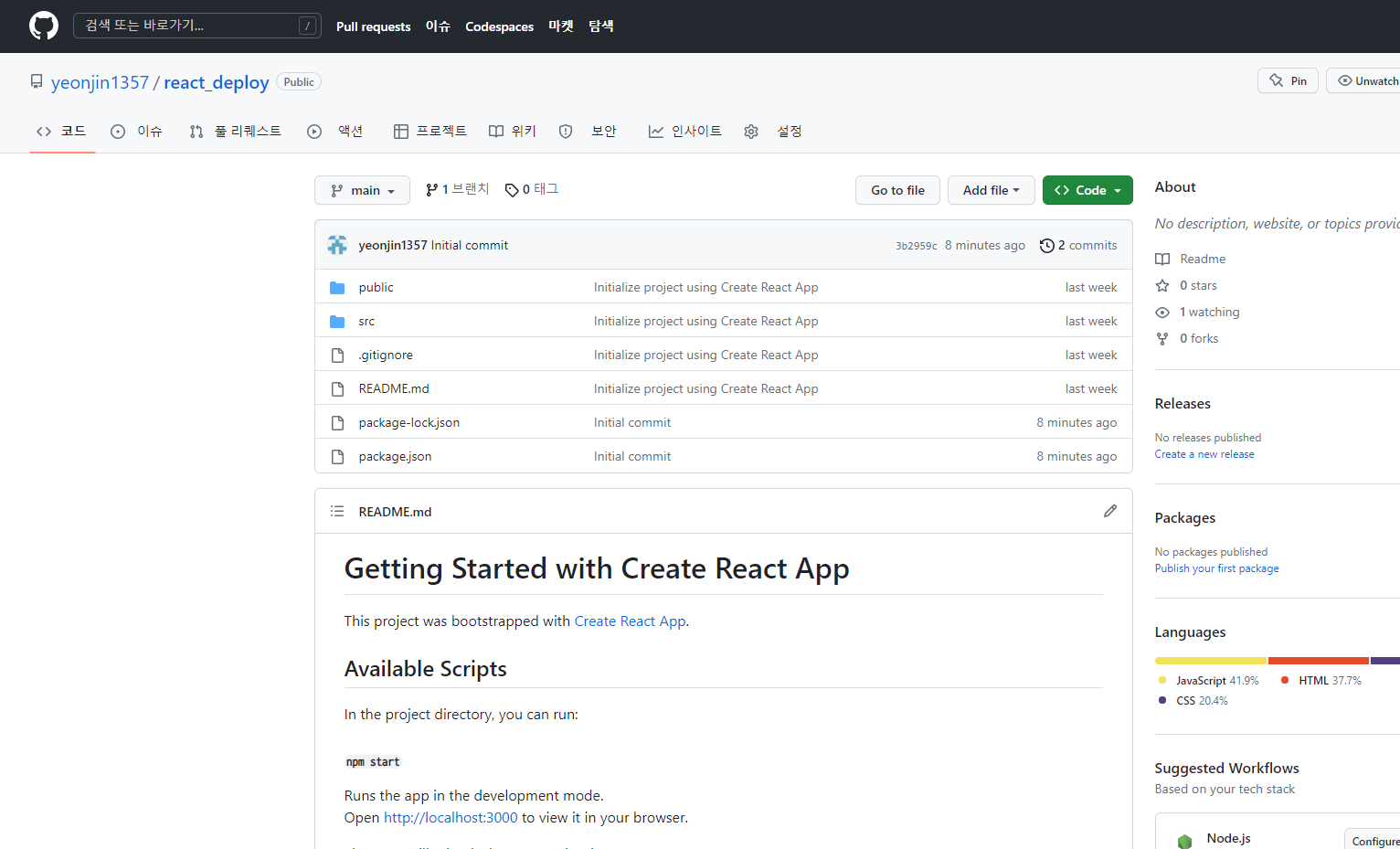
Task: Open the 액션 tab
Action: (335, 132)
